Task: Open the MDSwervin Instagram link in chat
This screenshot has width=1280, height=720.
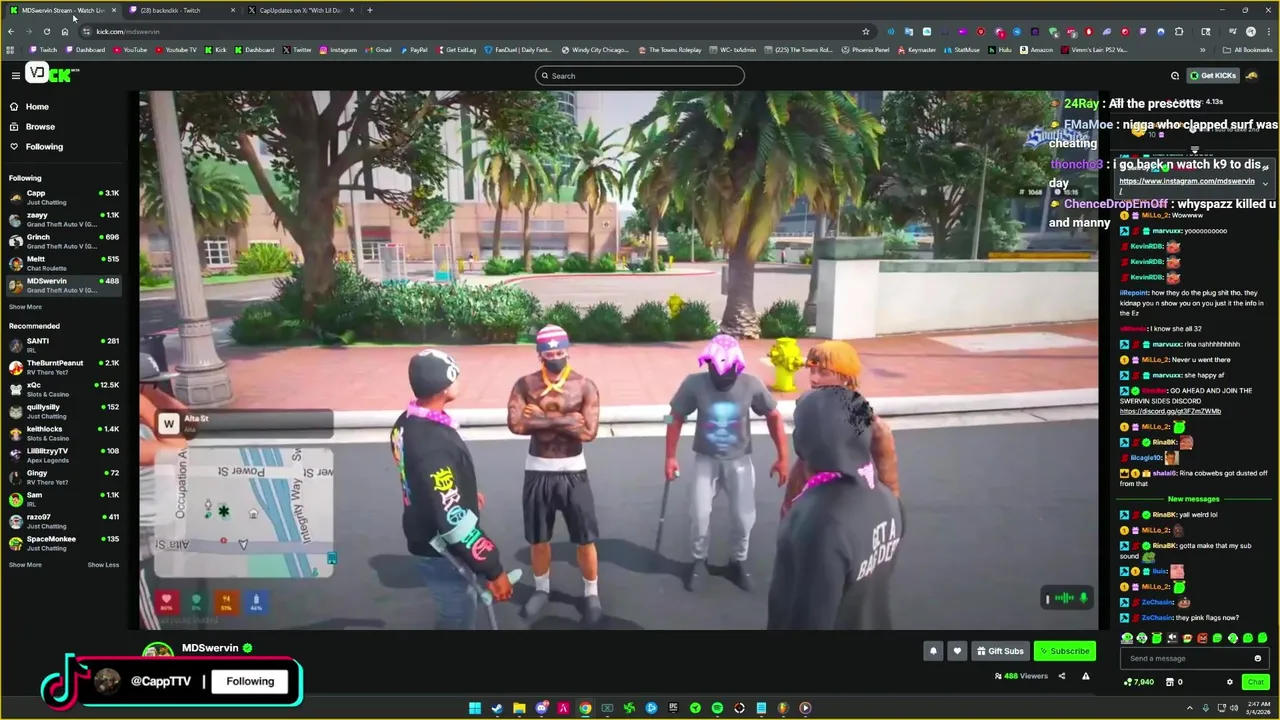Action: click(1186, 181)
